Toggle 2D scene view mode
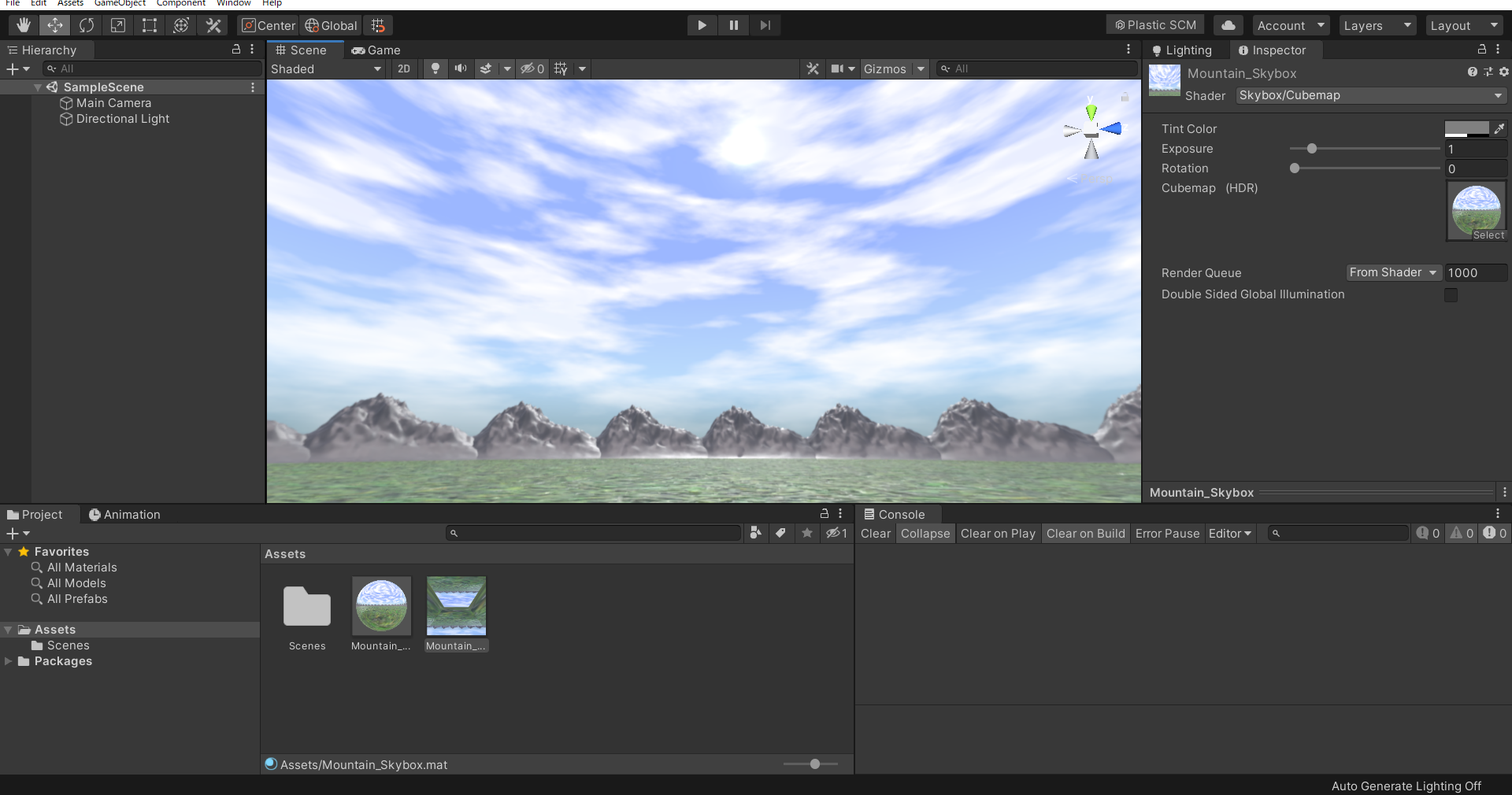This screenshot has width=1512, height=795. pos(404,69)
